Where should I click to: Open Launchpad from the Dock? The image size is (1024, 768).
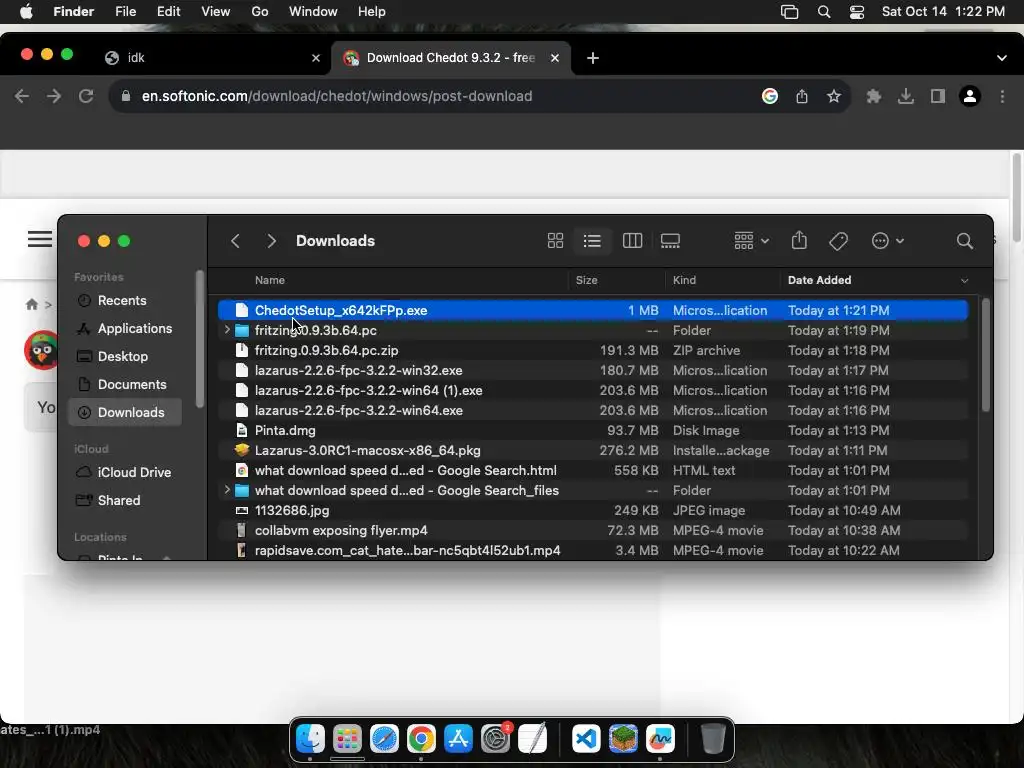347,739
